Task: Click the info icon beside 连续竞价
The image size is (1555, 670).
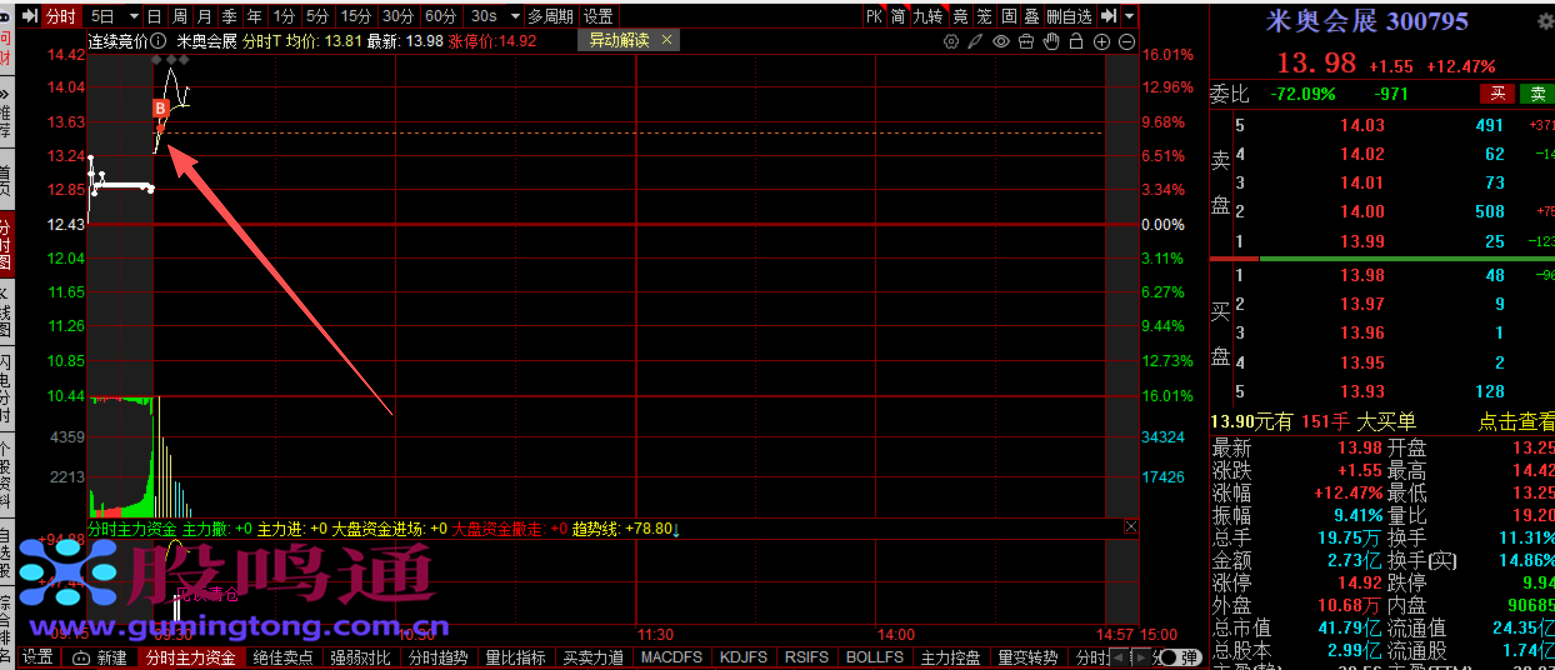Action: click(x=159, y=41)
